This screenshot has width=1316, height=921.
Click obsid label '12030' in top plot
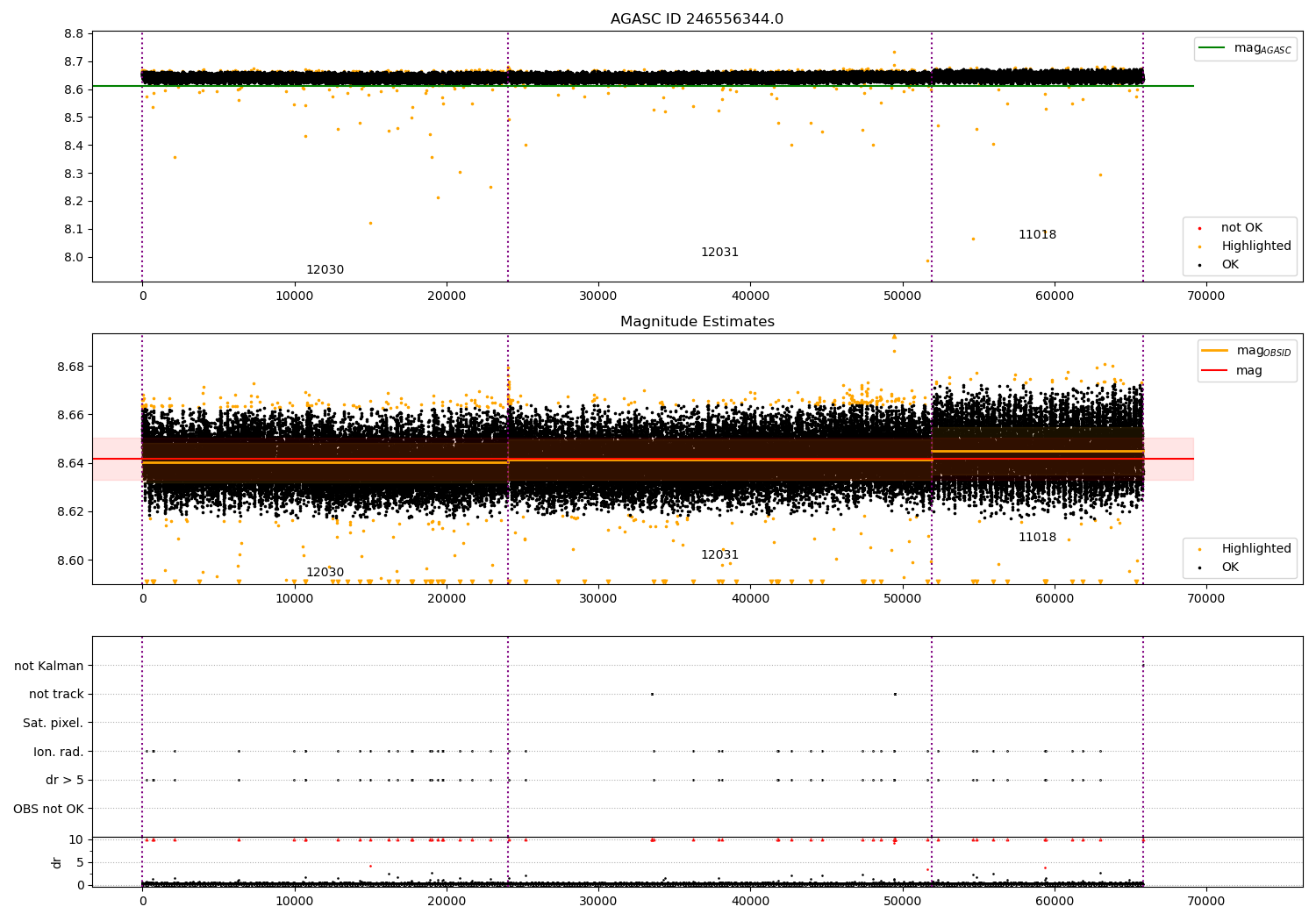(x=325, y=270)
